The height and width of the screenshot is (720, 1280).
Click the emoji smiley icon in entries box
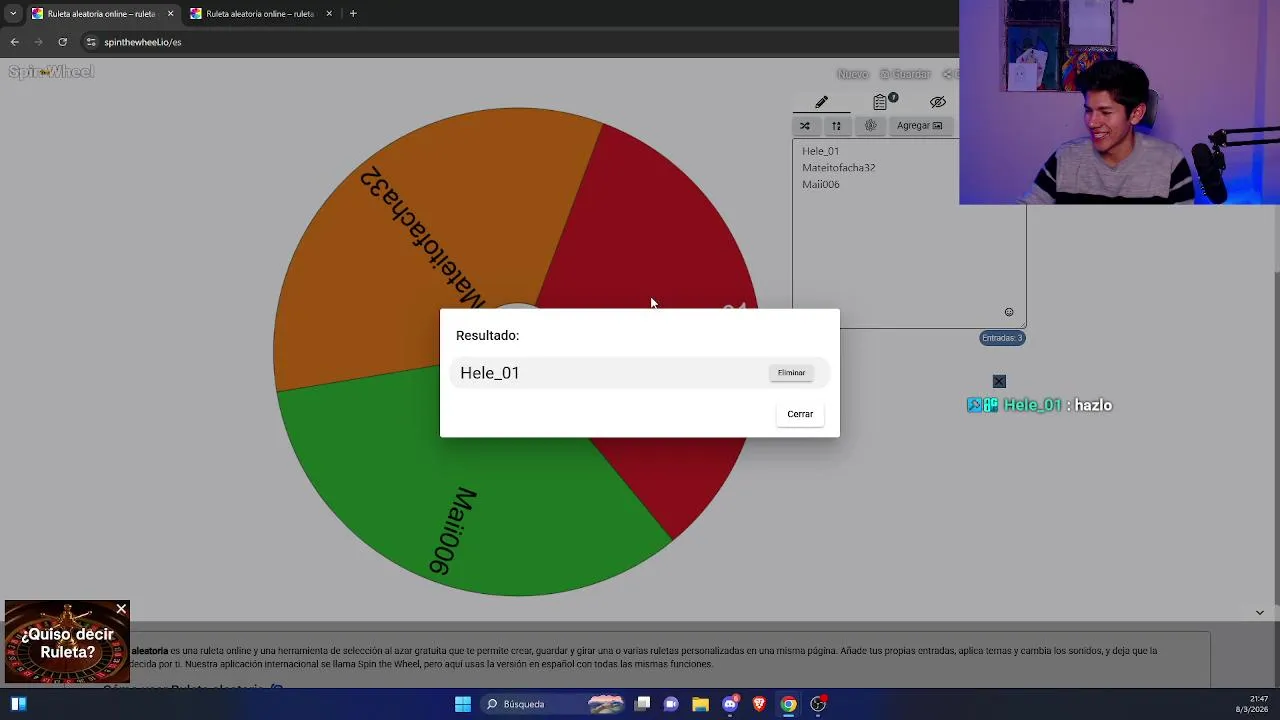tap(1009, 312)
